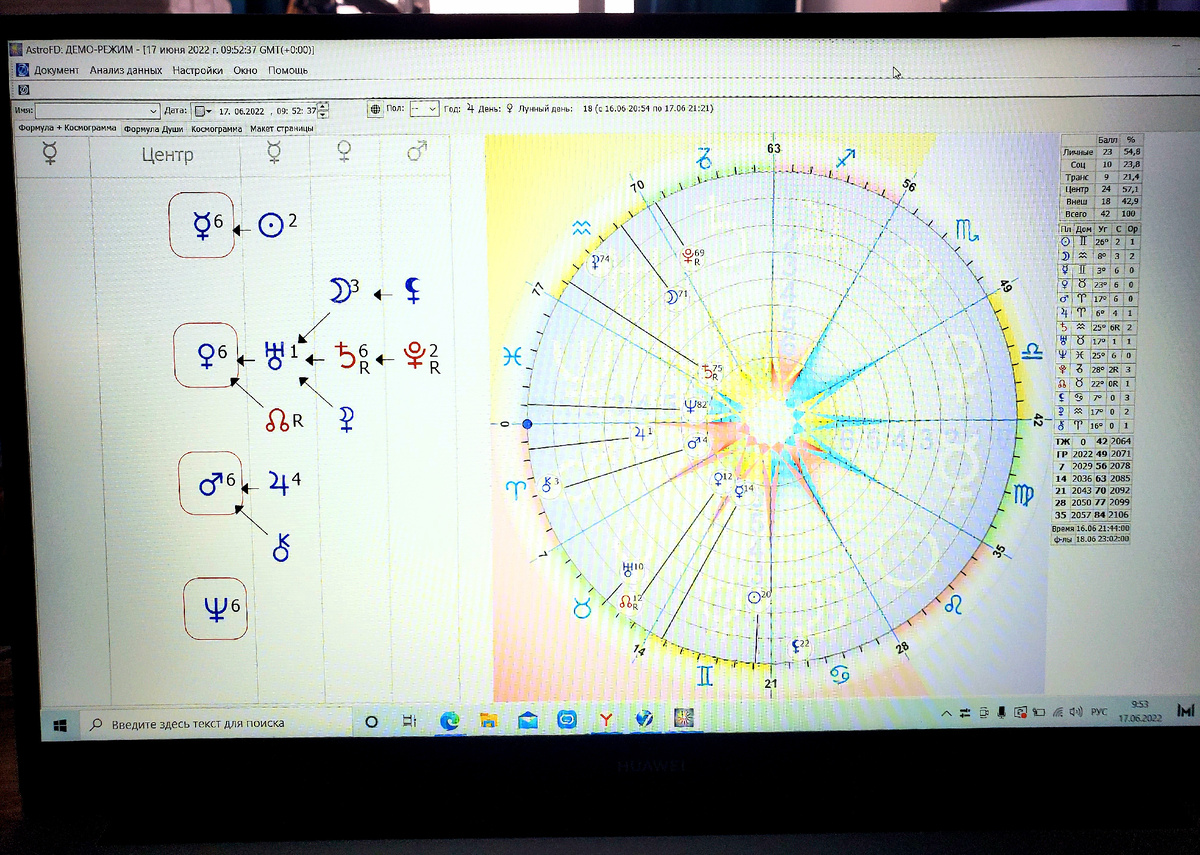Click the Личные row in score table
1200x855 pixels.
1100,151
